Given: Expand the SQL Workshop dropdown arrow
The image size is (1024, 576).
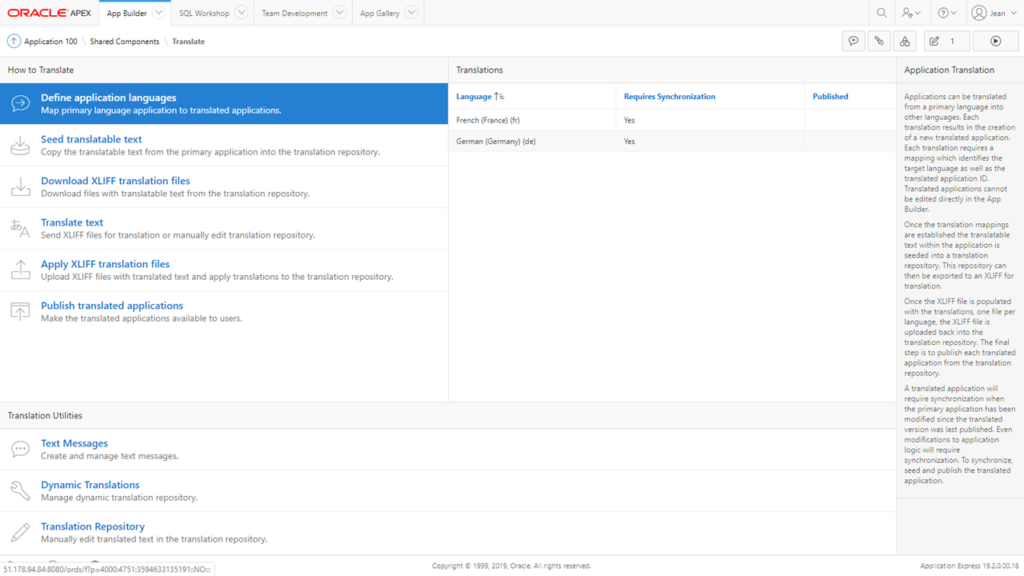Looking at the screenshot, I should (241, 12).
